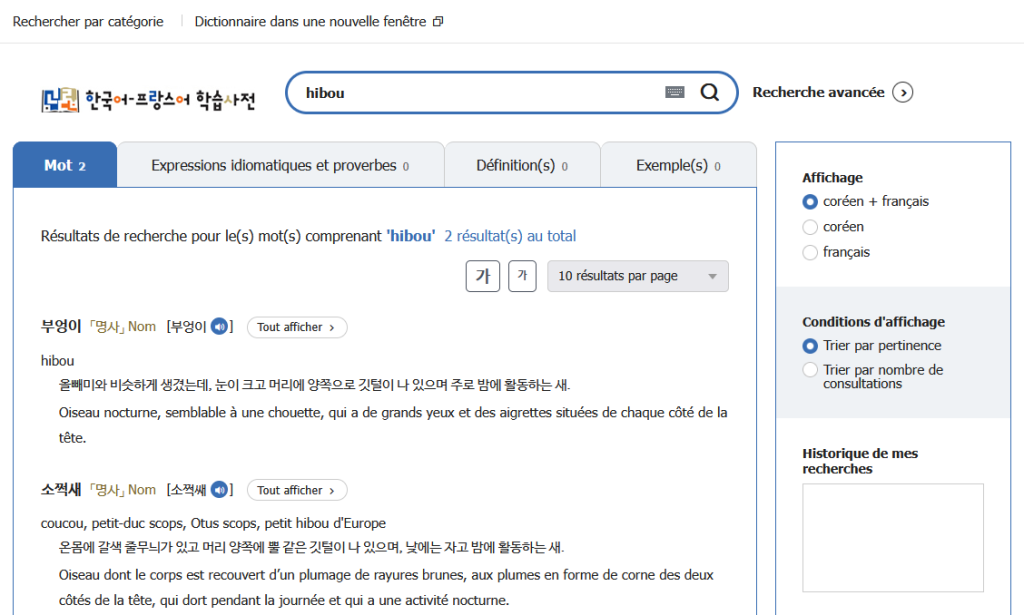Viewport: 1024px width, 615px height.
Task: Click the new window icon beside Dictionnaire
Action: (x=438, y=22)
